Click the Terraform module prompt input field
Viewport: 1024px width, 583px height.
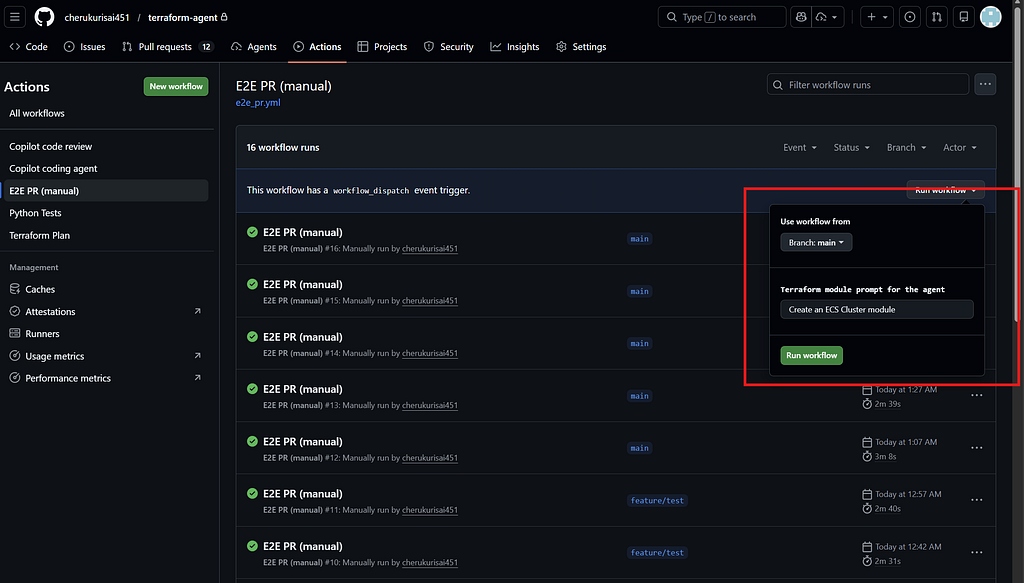click(876, 309)
